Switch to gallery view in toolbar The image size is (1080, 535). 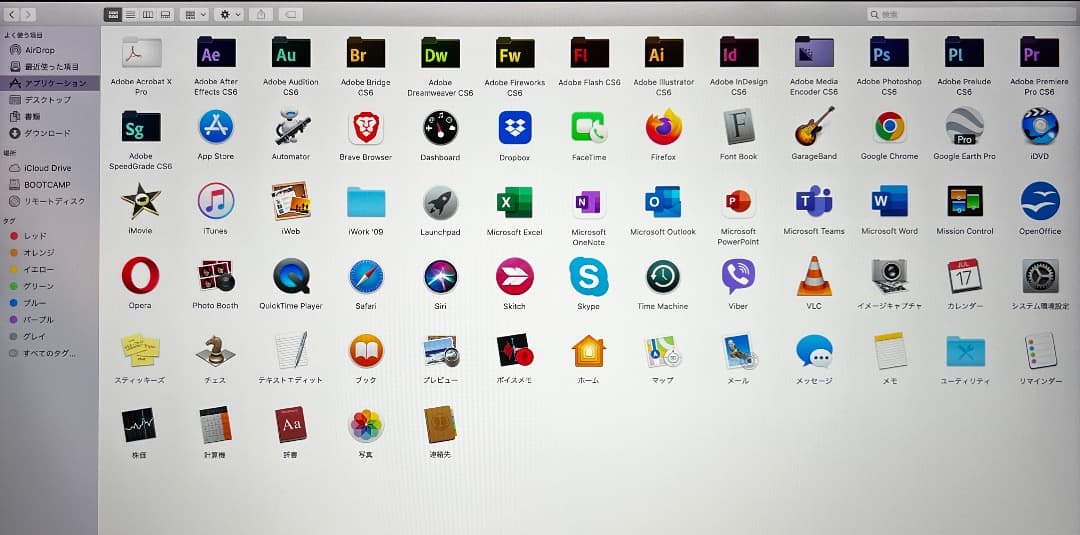(165, 14)
